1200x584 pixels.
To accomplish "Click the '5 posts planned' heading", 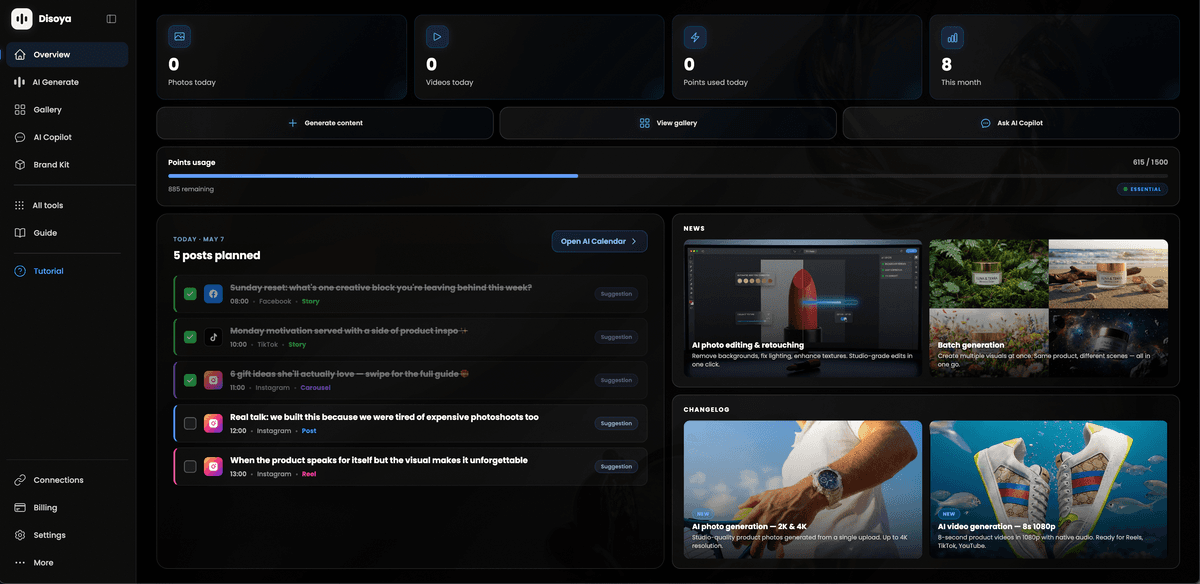I will click(217, 256).
